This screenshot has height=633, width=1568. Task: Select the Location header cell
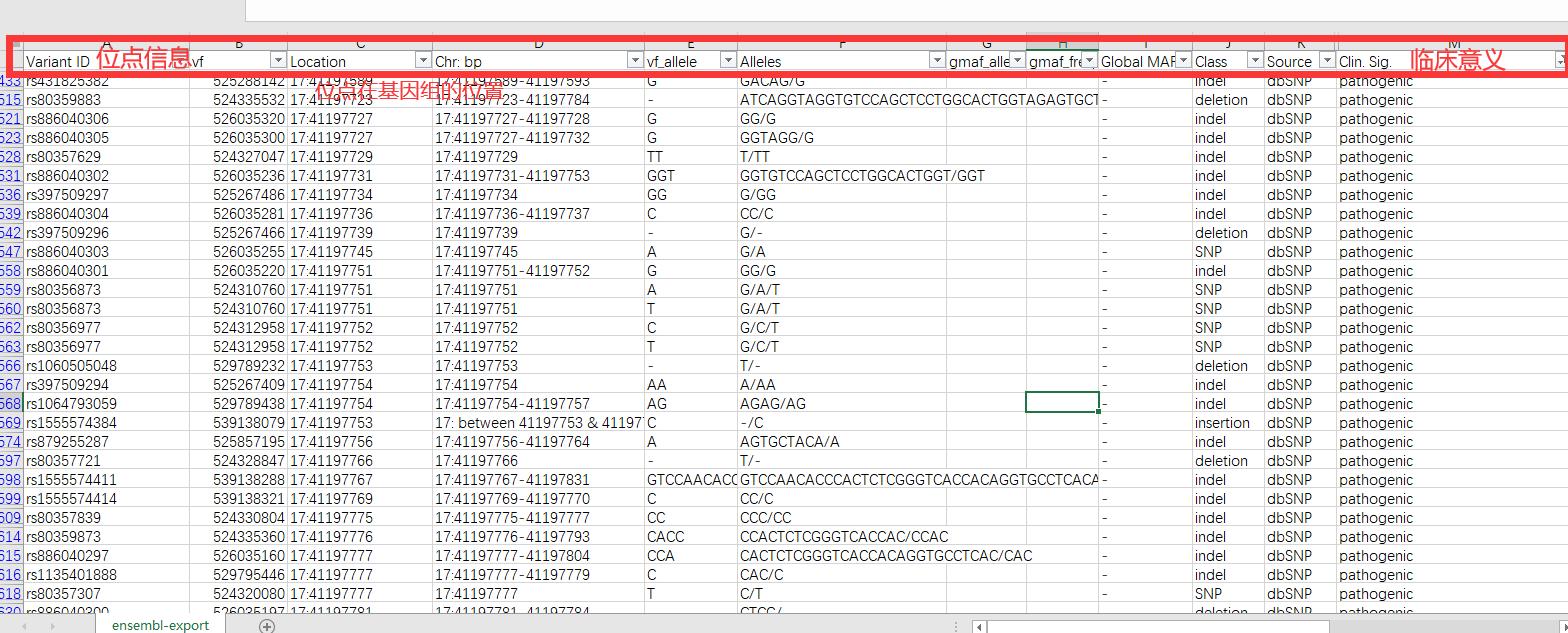pyautogui.click(x=360, y=61)
